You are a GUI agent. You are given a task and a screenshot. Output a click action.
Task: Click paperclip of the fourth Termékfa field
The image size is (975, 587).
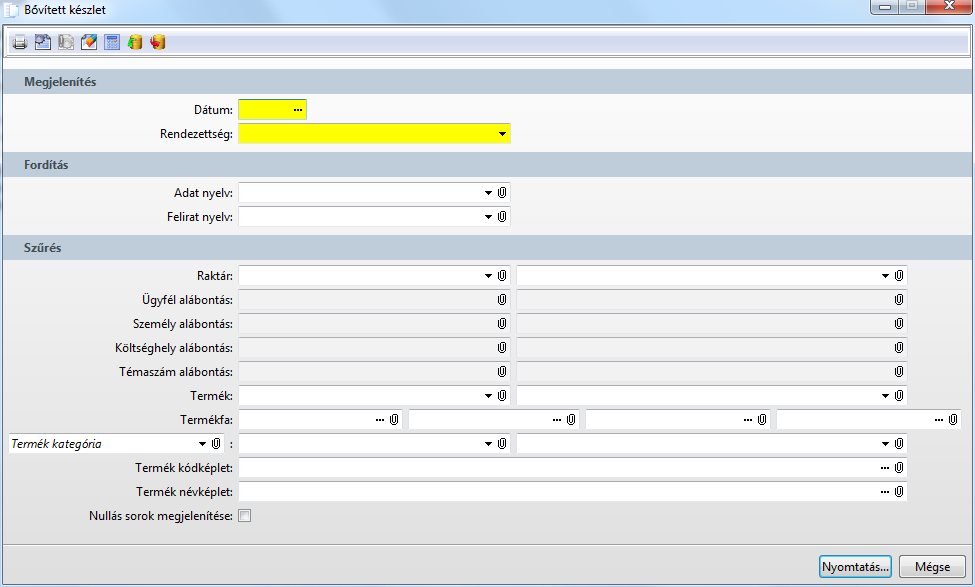[953, 420]
